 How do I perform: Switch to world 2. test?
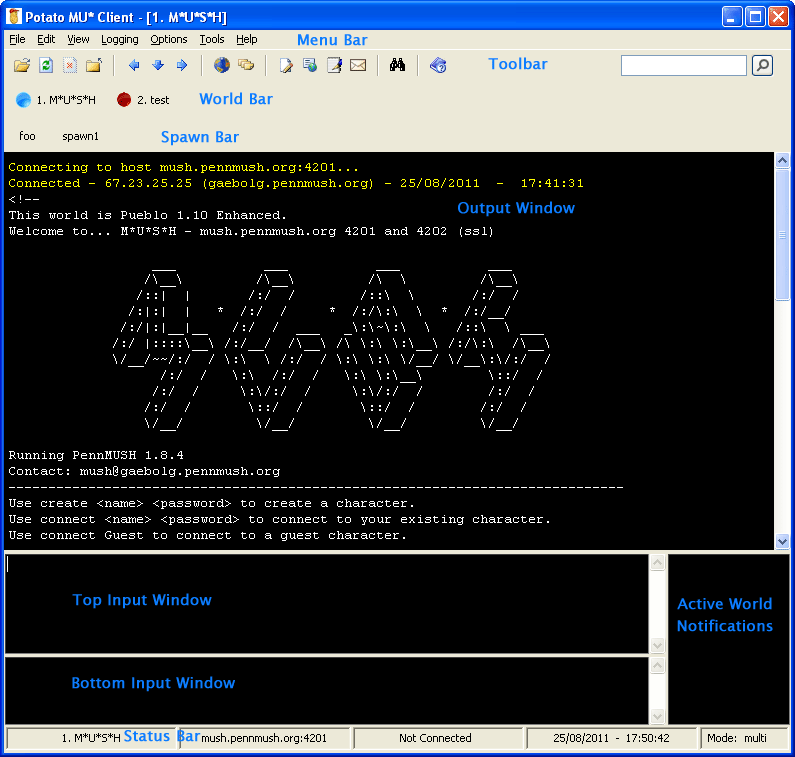(143, 100)
